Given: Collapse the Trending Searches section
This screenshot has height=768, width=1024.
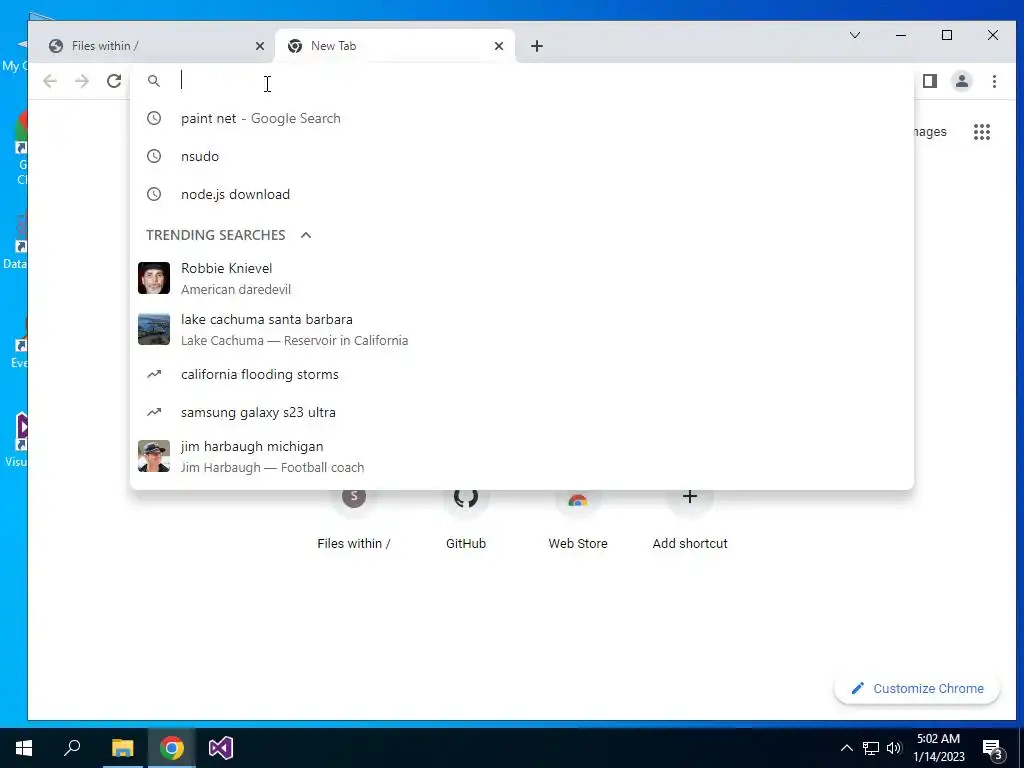Looking at the screenshot, I should point(306,235).
